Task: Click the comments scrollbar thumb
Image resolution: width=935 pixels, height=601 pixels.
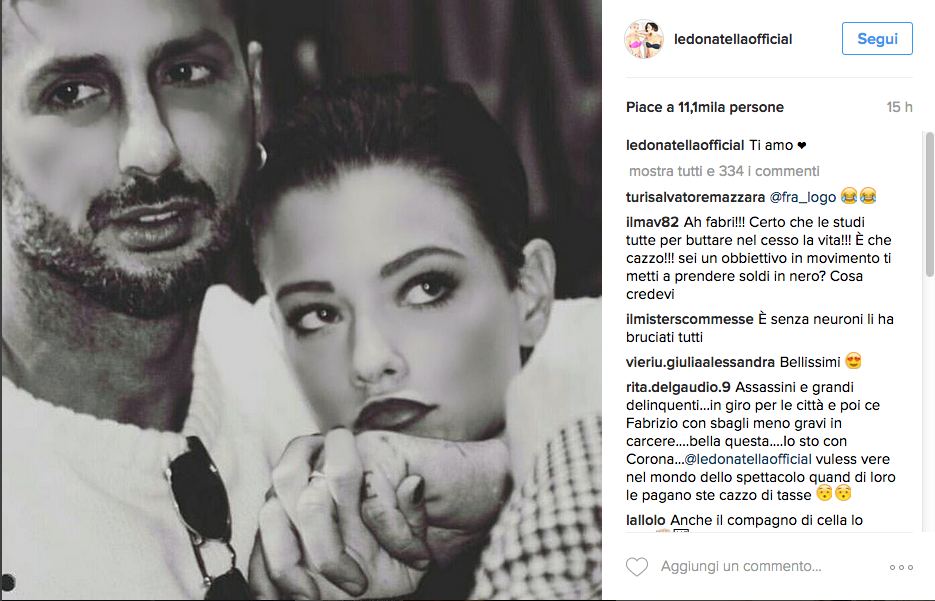Action: coord(929,205)
